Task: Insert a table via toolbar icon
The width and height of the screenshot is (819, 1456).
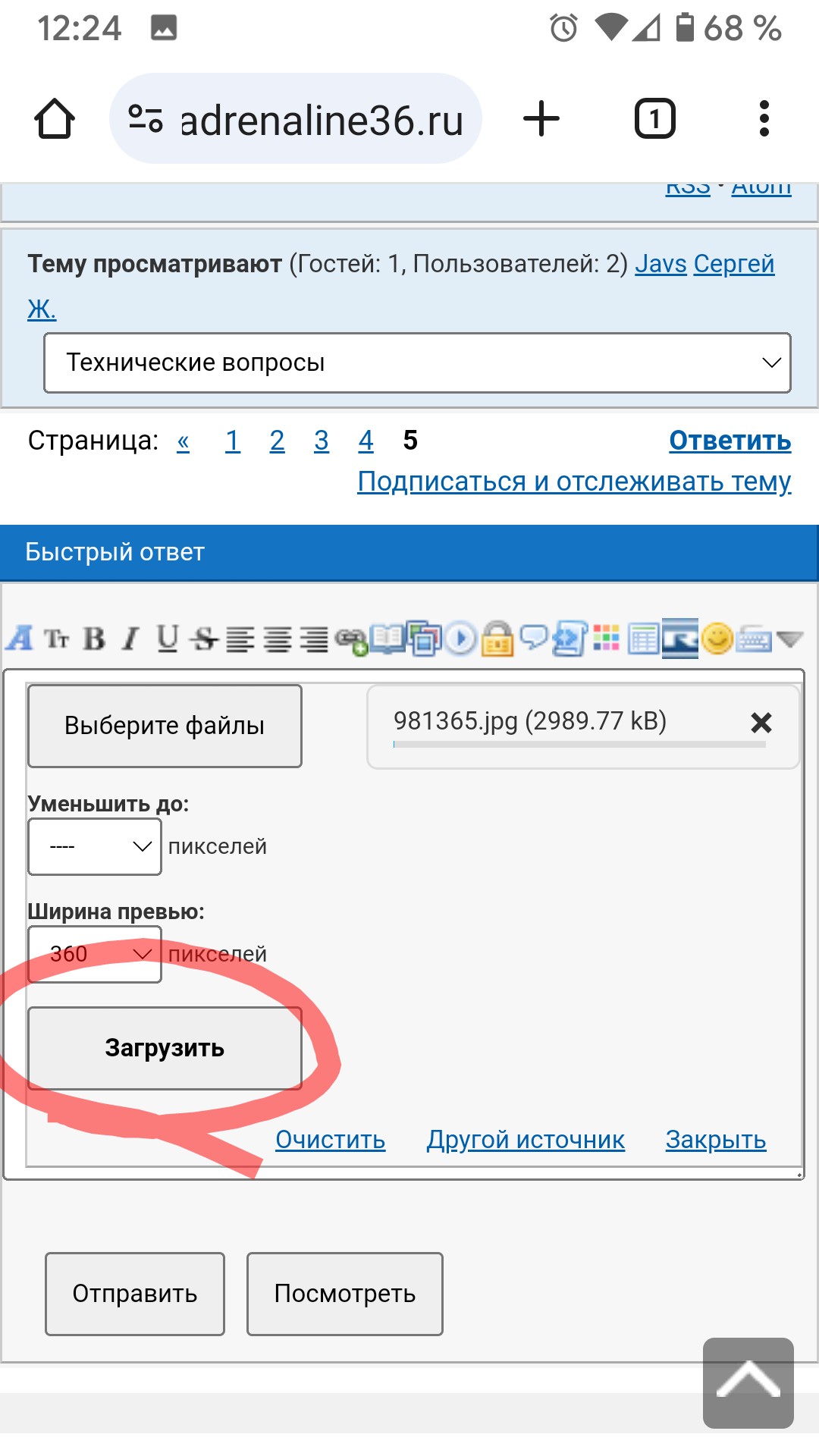Action: (643, 639)
